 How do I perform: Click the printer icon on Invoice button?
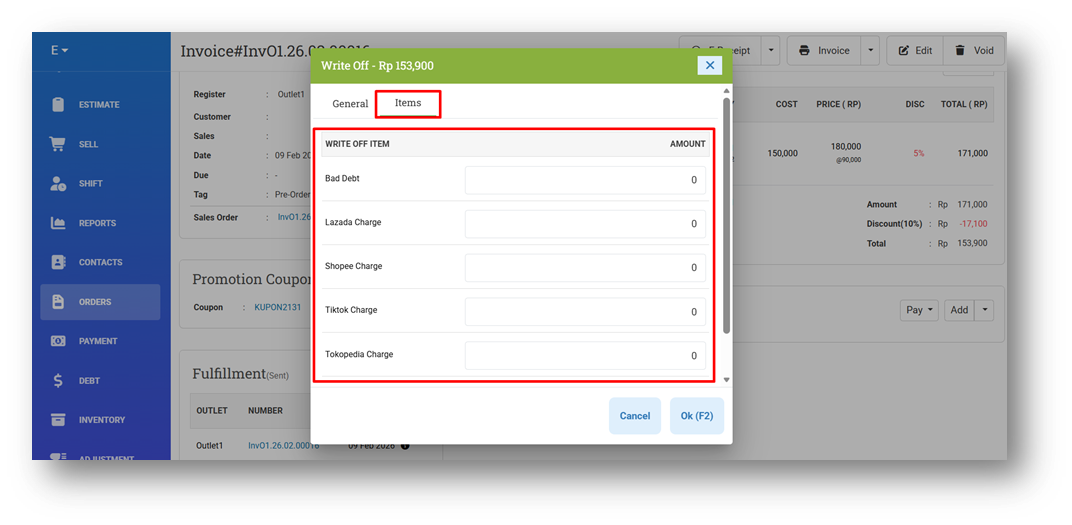pyautogui.click(x=804, y=51)
